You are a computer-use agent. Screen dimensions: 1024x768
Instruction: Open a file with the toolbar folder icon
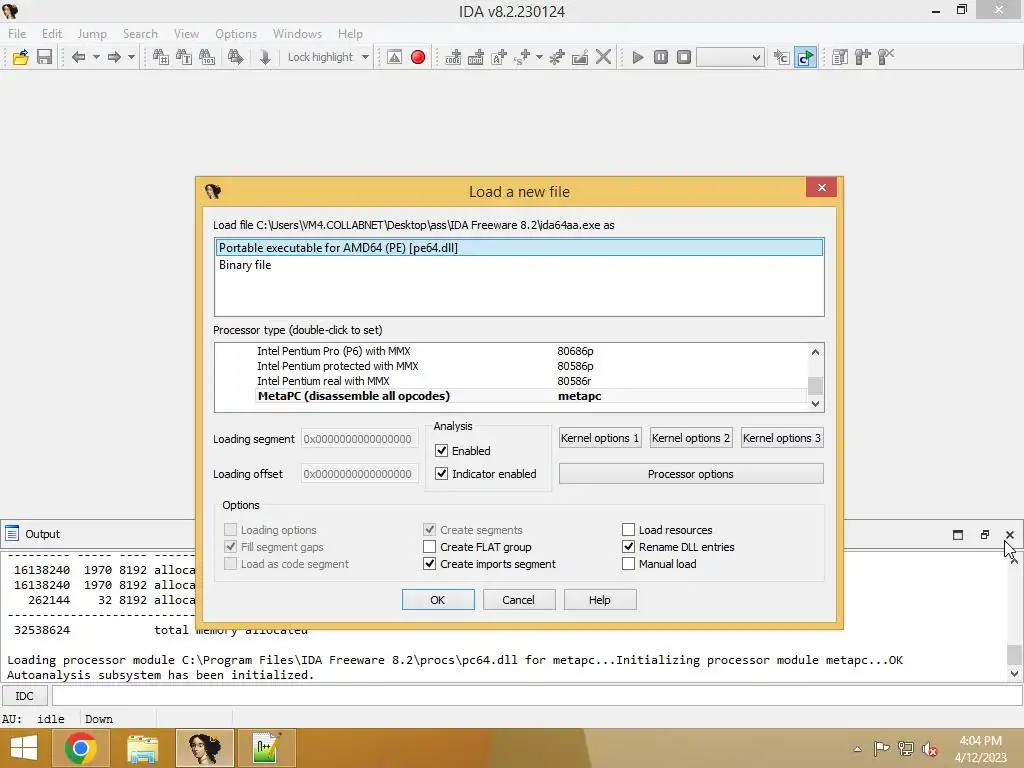coord(20,57)
